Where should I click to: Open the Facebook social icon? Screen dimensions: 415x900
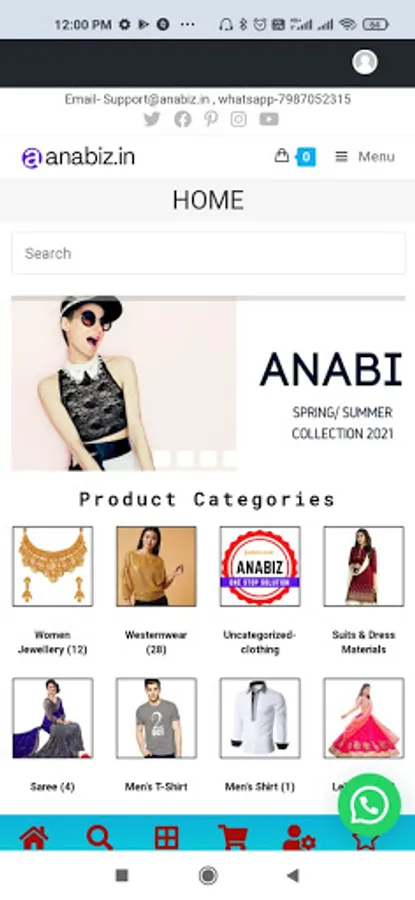pos(183,119)
